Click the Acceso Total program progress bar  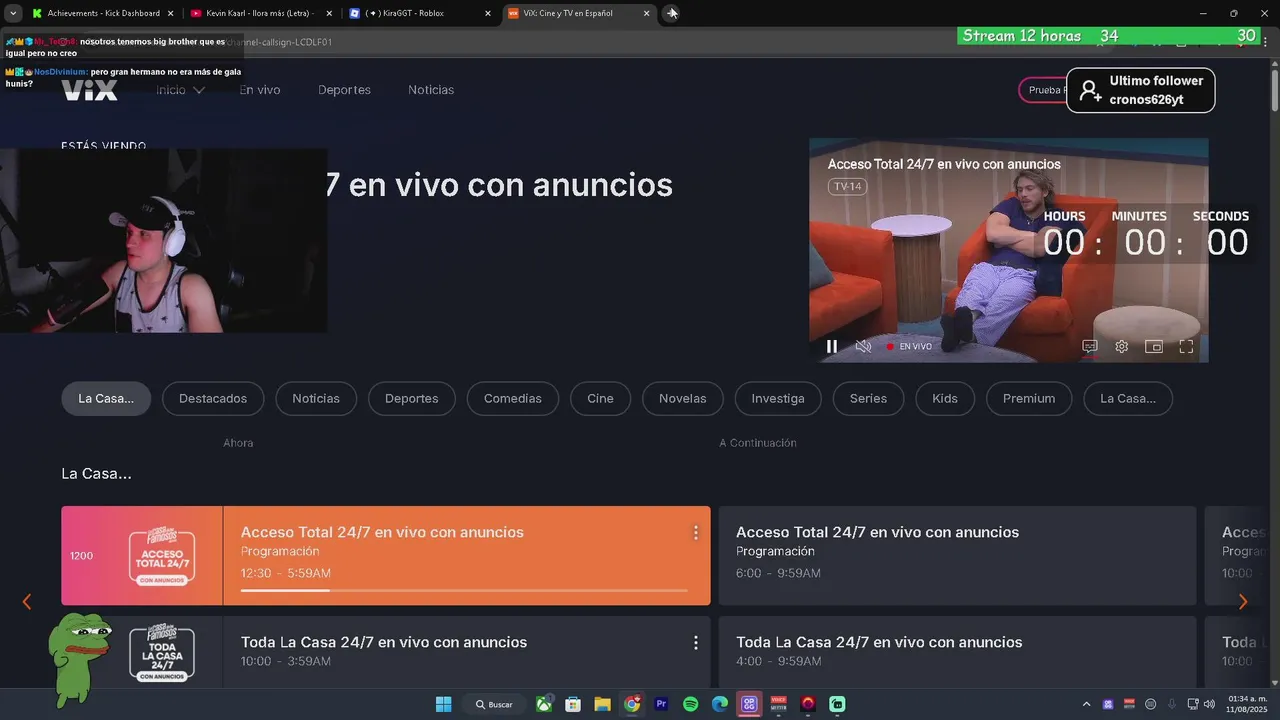pyautogui.click(x=464, y=590)
